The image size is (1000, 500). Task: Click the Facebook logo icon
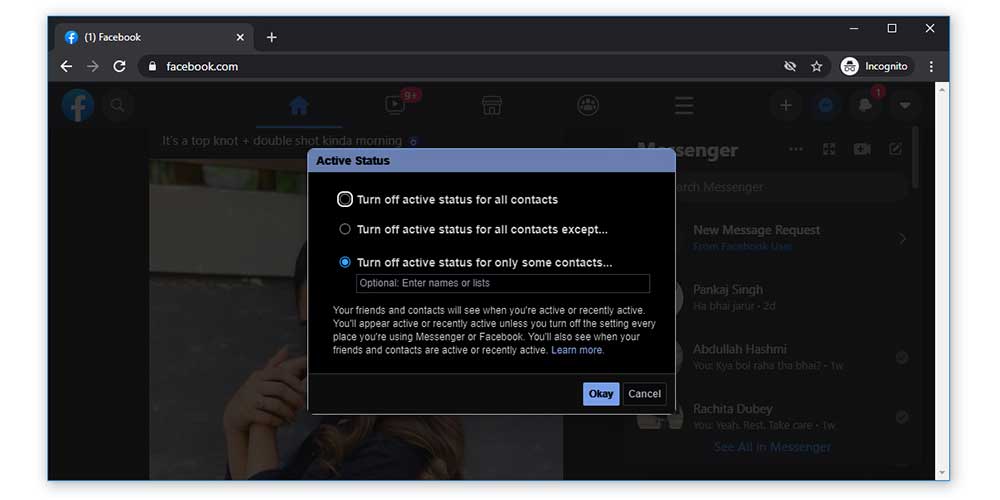[78, 105]
